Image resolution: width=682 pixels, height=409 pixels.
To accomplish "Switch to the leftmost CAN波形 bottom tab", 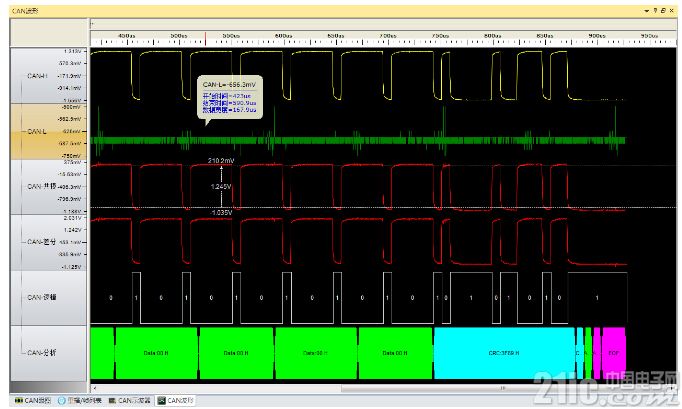I will [32, 400].
